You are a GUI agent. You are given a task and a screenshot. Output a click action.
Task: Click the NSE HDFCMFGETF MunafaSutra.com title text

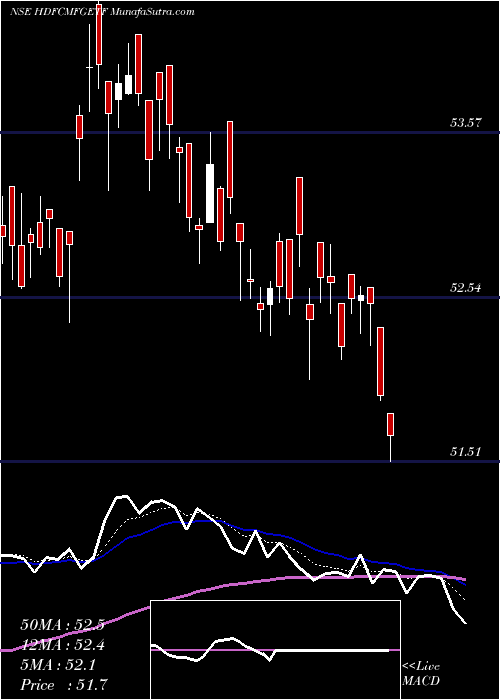pos(102,12)
